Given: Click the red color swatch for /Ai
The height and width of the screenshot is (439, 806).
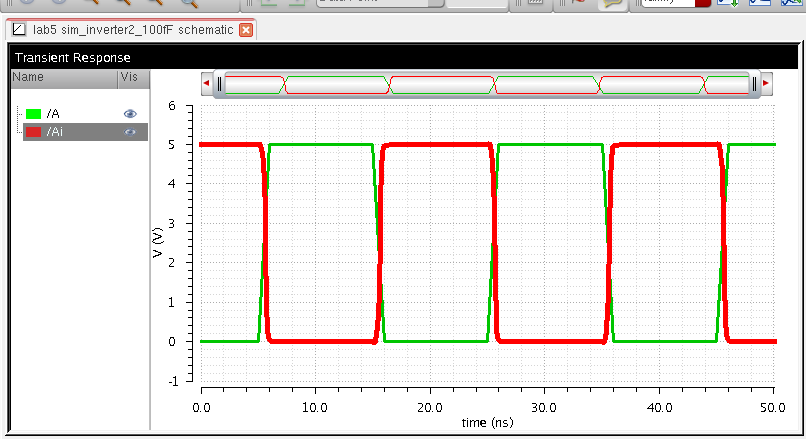Looking at the screenshot, I should (x=34, y=132).
